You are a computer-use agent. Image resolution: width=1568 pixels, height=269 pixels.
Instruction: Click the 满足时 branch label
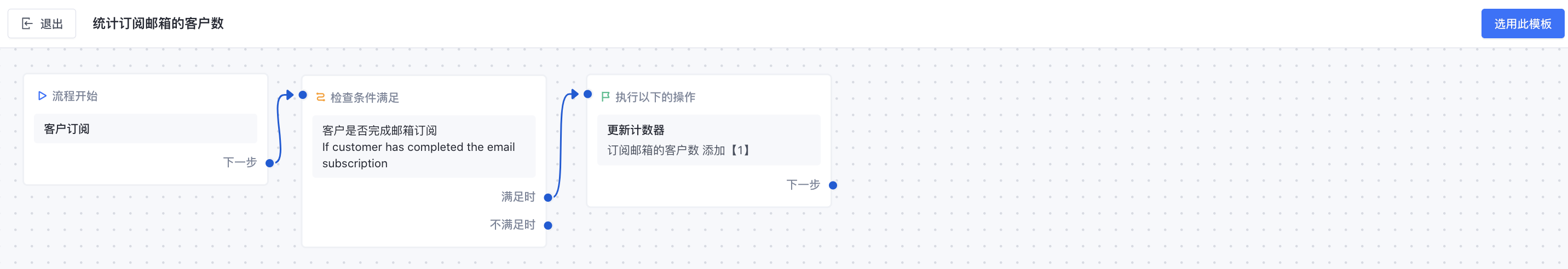click(517, 197)
